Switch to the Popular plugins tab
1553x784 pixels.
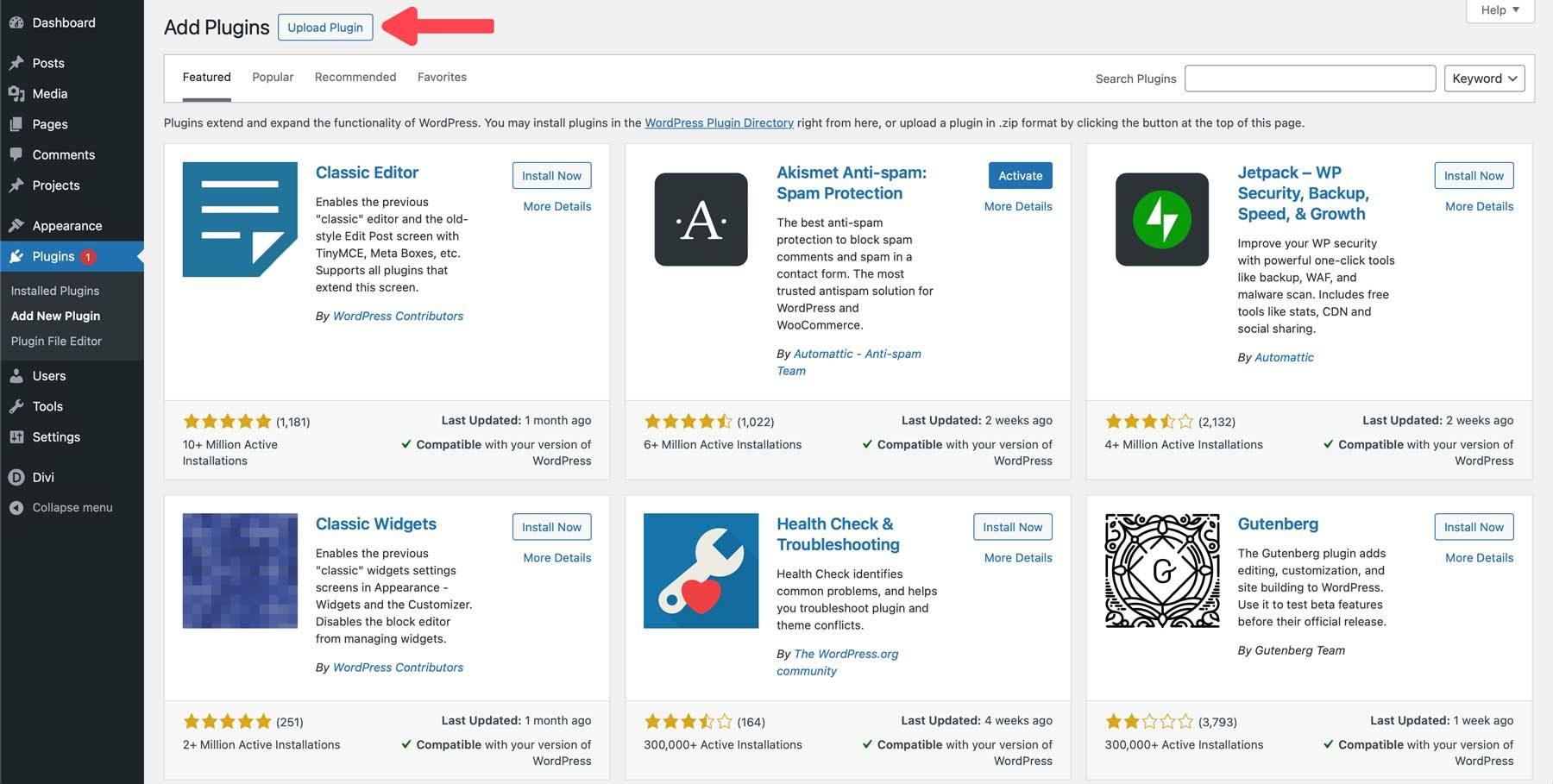coord(272,77)
